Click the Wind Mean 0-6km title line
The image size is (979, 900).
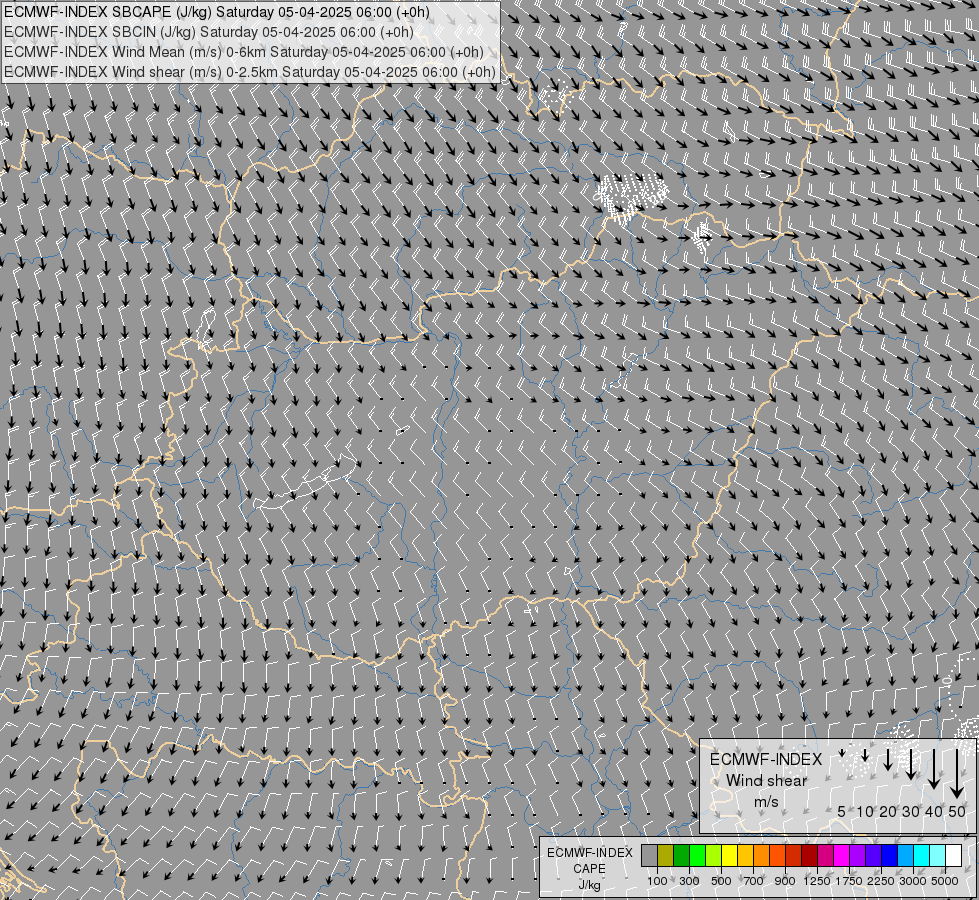pos(244,52)
